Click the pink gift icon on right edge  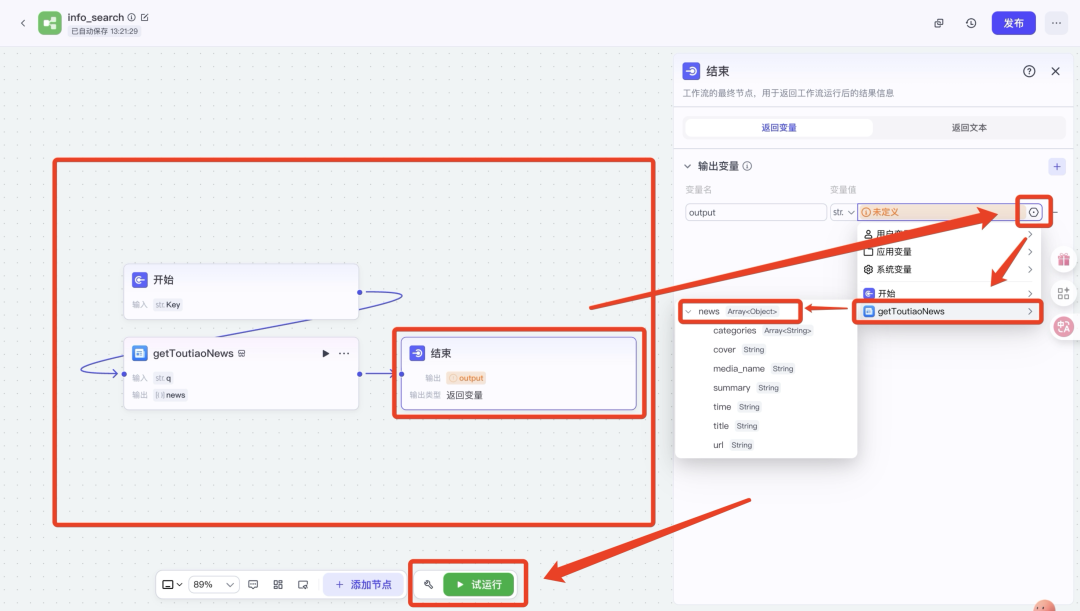(1063, 258)
